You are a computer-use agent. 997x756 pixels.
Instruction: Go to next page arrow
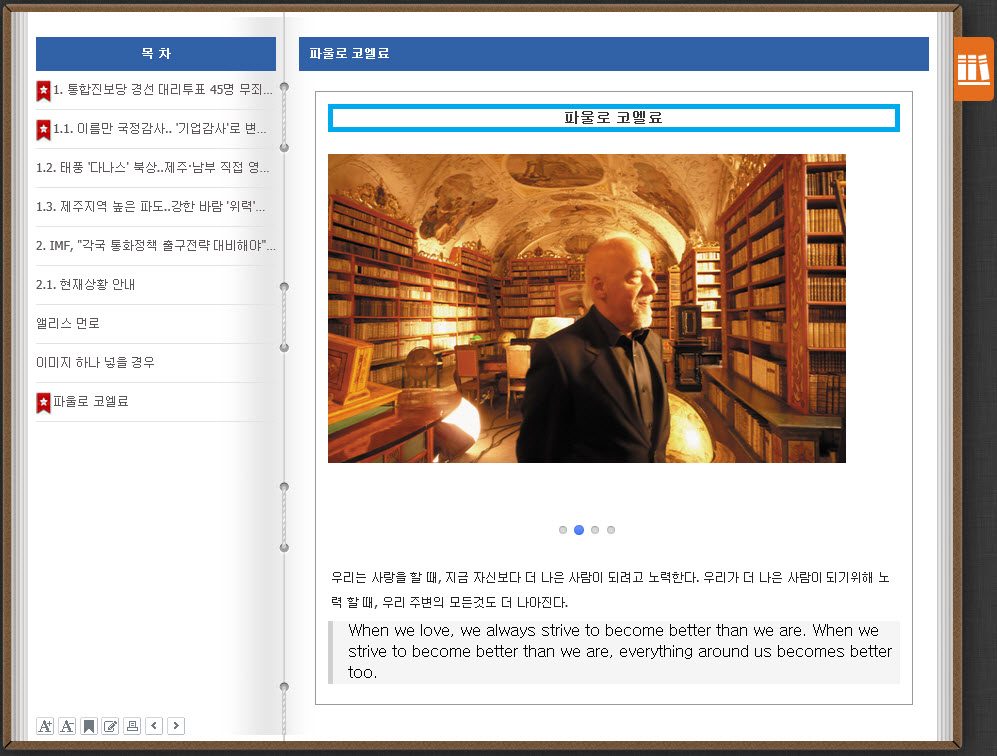(x=176, y=725)
